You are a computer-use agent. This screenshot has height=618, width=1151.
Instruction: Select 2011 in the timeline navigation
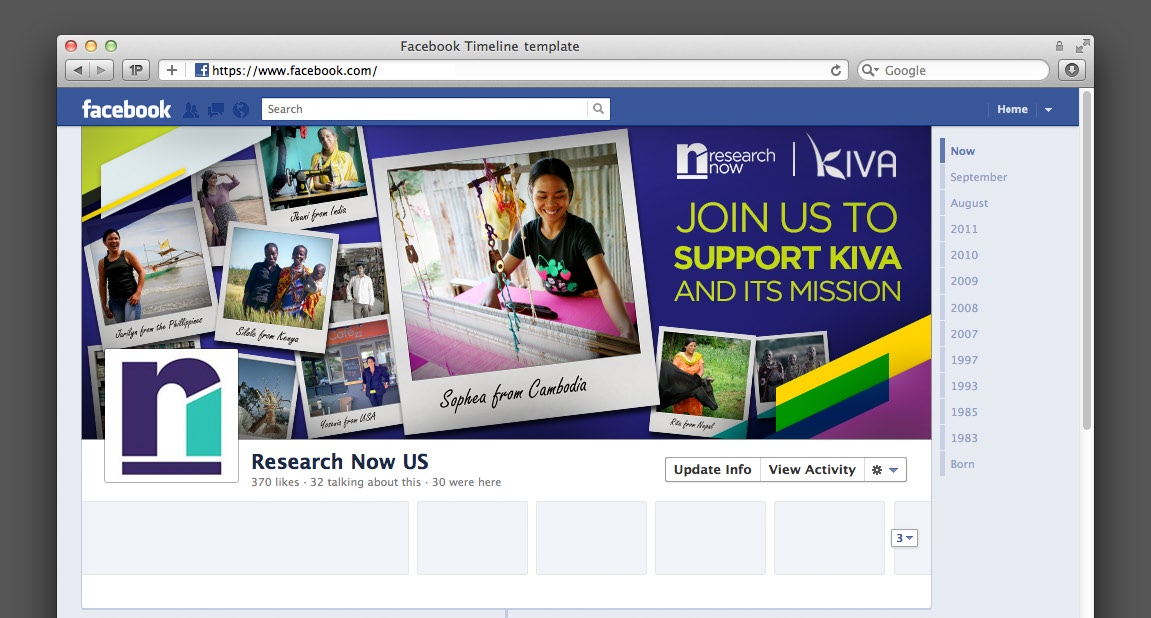[964, 229]
